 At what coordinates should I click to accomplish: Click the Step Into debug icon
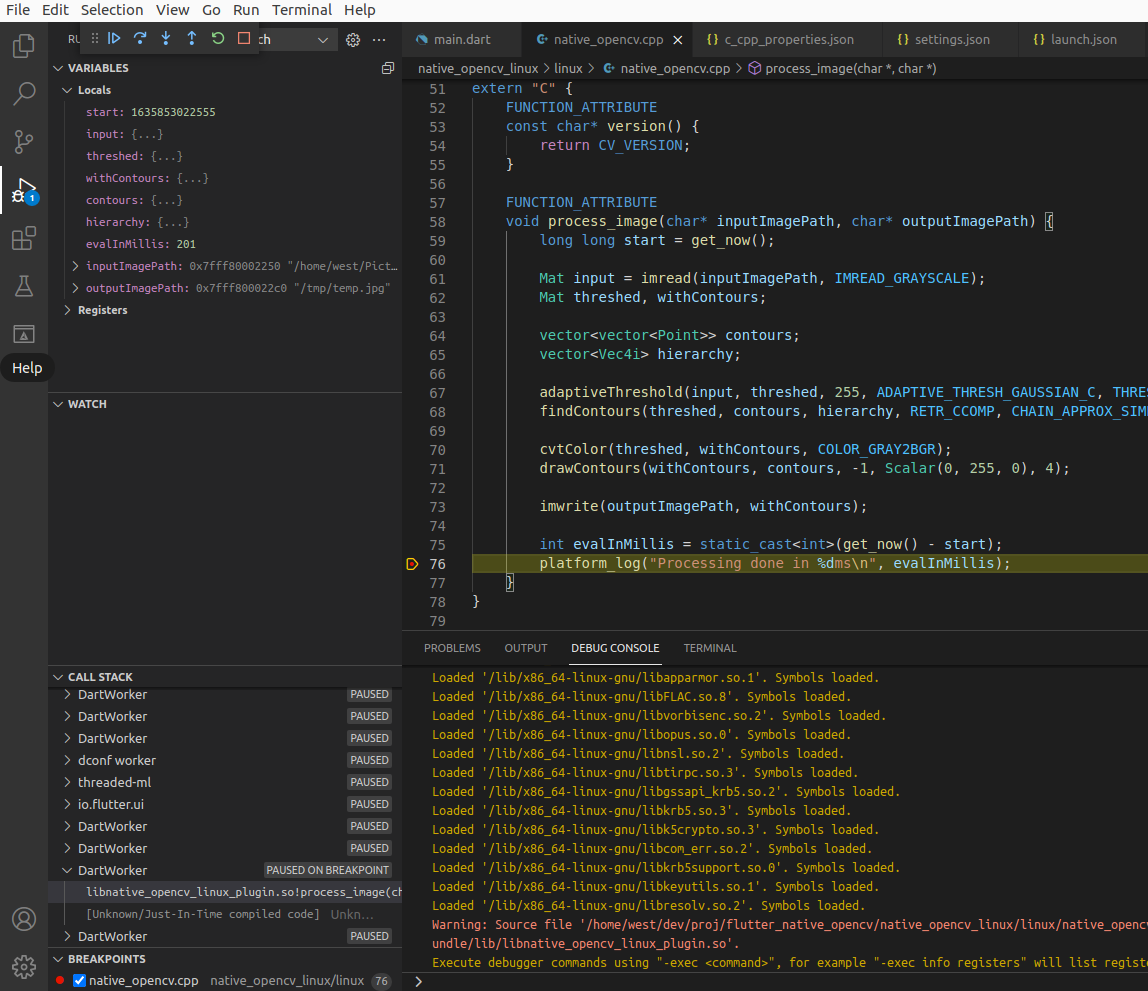pyautogui.click(x=166, y=39)
